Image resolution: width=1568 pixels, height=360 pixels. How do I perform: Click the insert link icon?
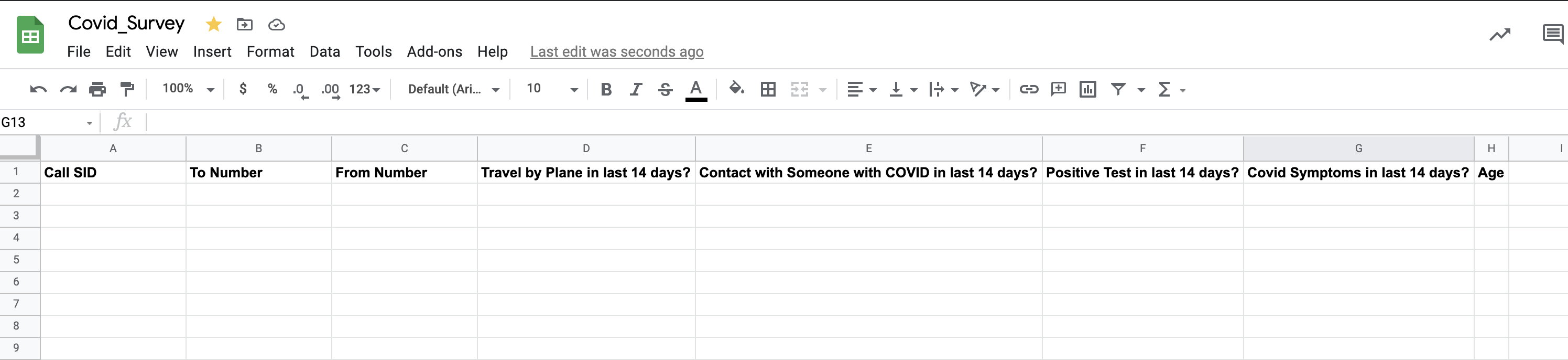[x=1029, y=89]
